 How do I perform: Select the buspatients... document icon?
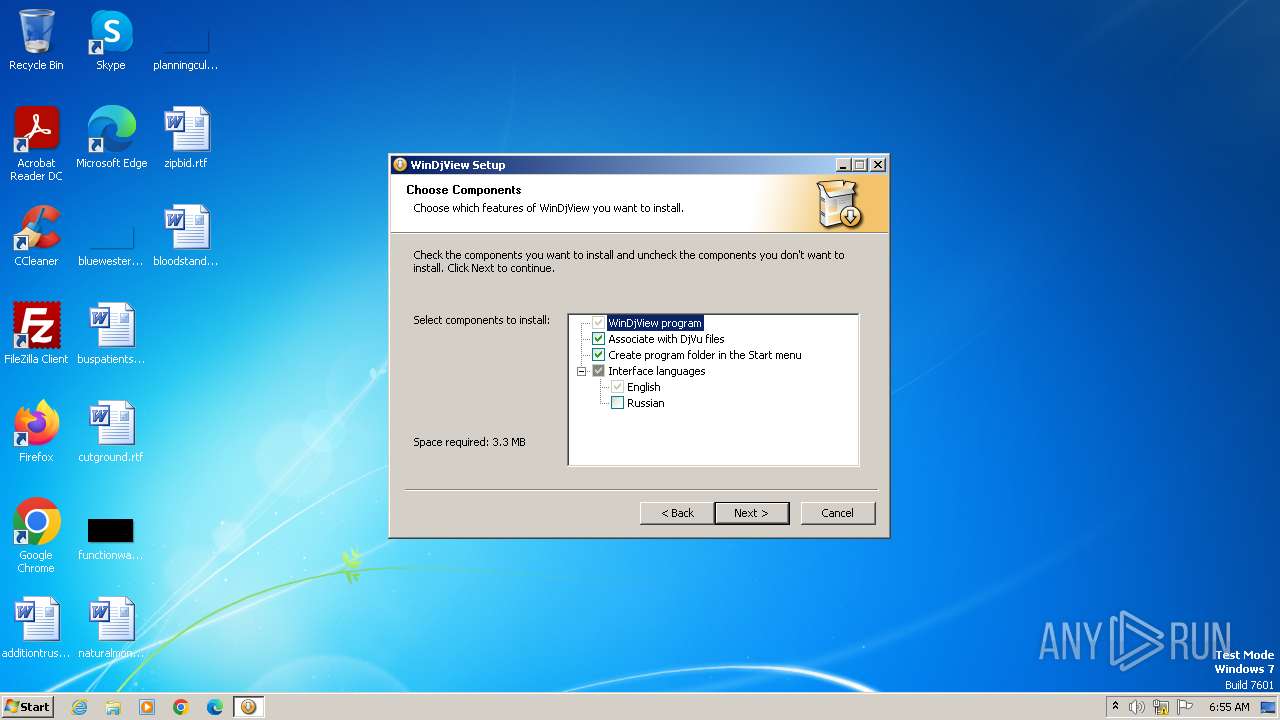[111, 334]
